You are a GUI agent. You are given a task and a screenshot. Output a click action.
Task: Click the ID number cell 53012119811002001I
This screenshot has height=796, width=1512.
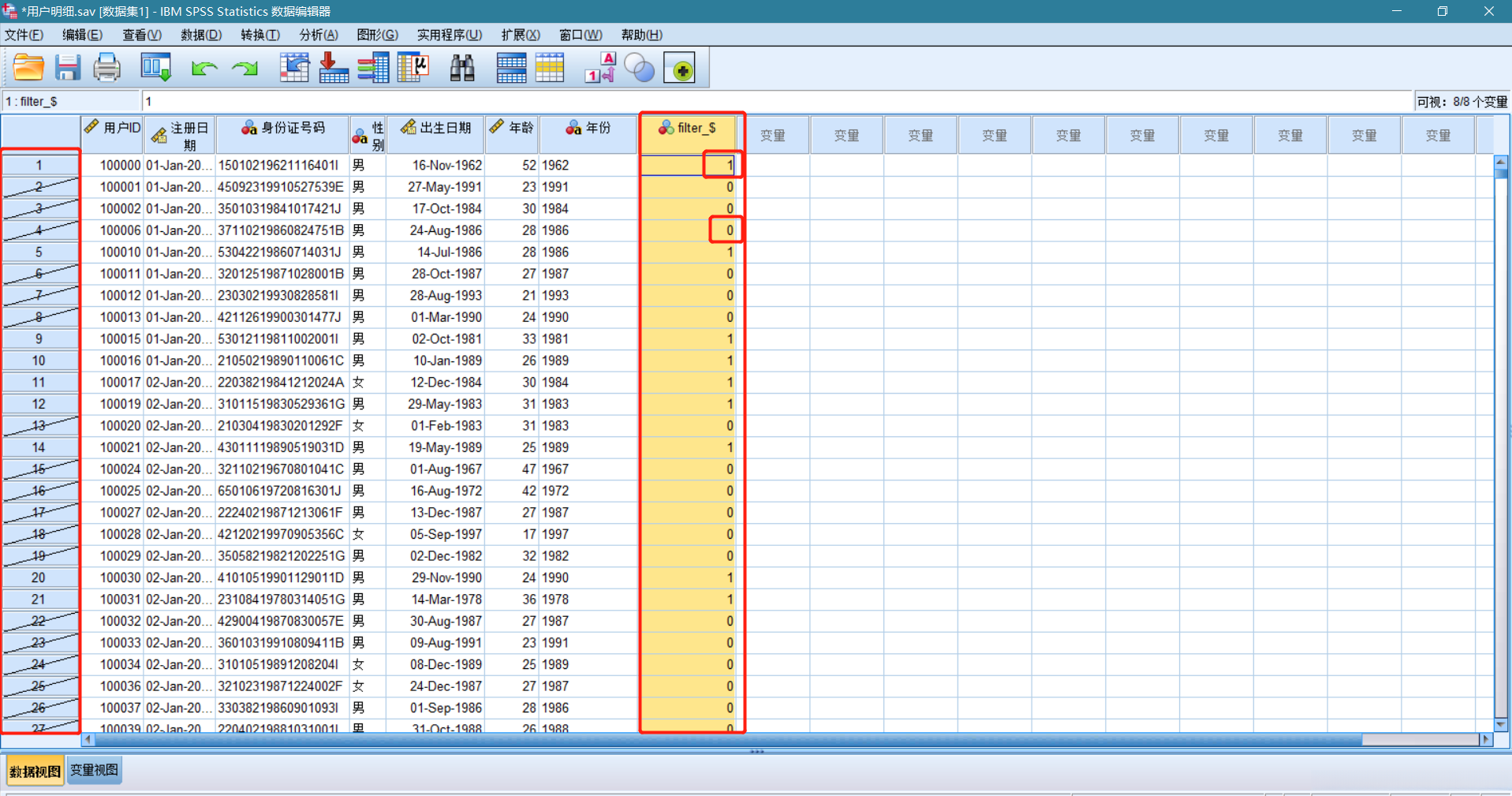282,339
